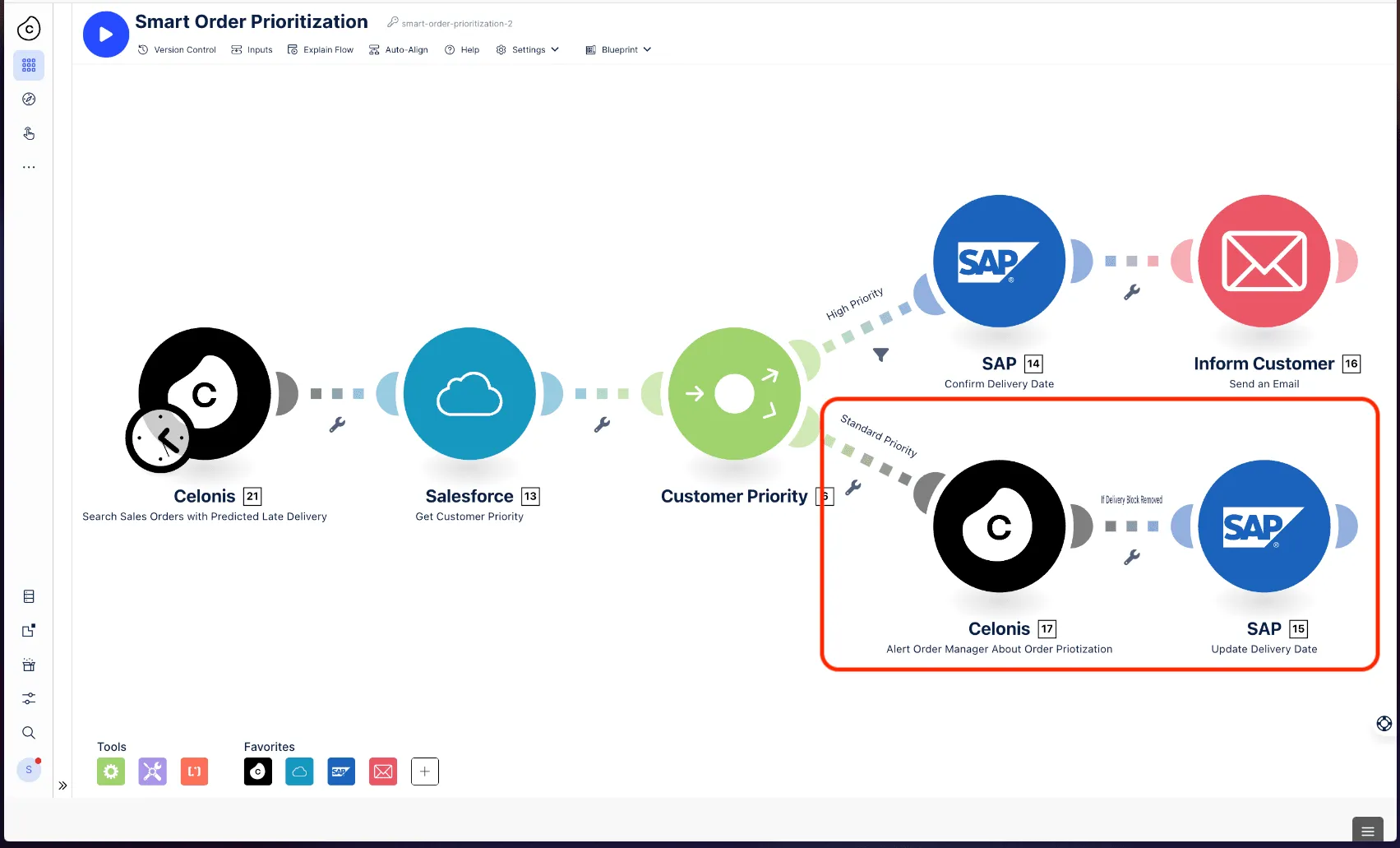Add the Celonis favorite app
This screenshot has width=1400, height=848.
258,772
